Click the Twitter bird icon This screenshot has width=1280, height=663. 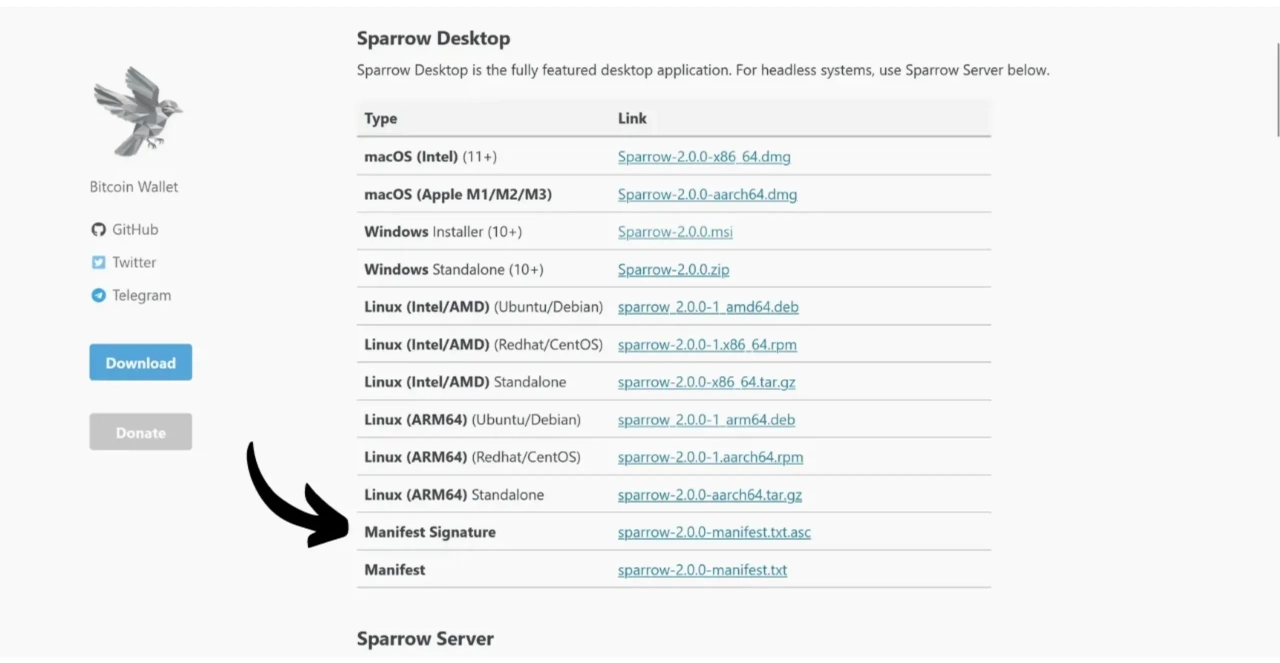pyautogui.click(x=98, y=263)
